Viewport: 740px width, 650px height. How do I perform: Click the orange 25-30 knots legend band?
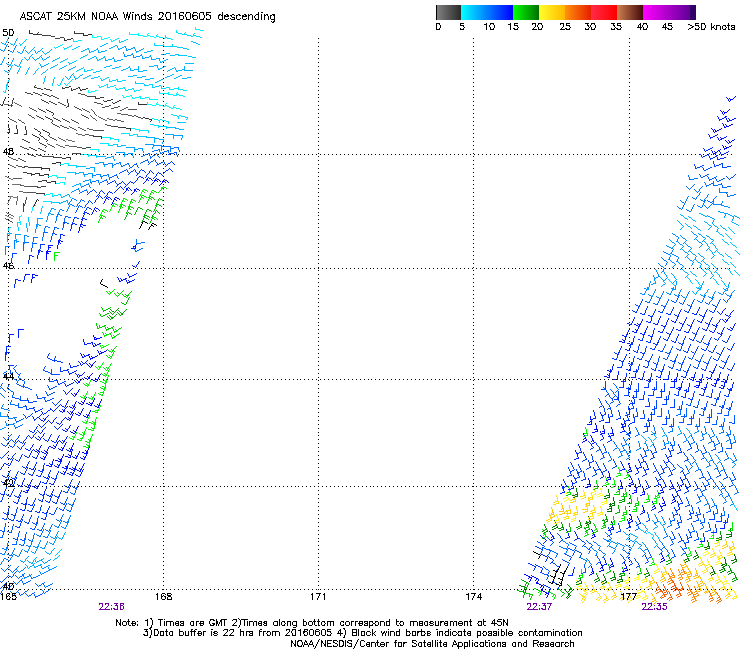pyautogui.click(x=578, y=12)
